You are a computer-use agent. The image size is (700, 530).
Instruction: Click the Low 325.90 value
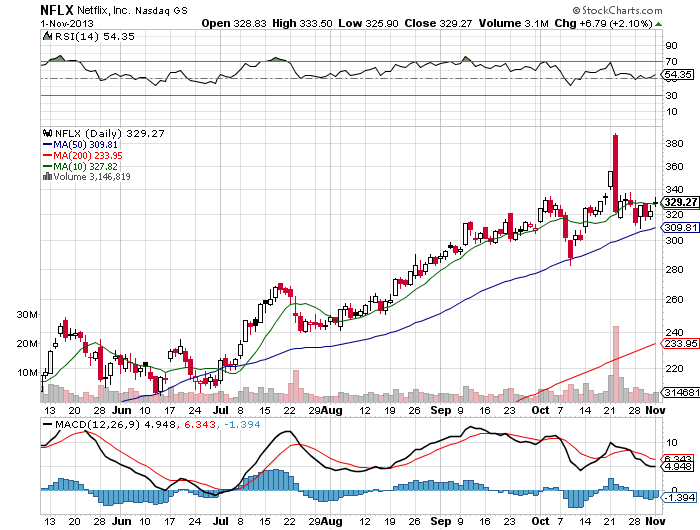[x=368, y=23]
